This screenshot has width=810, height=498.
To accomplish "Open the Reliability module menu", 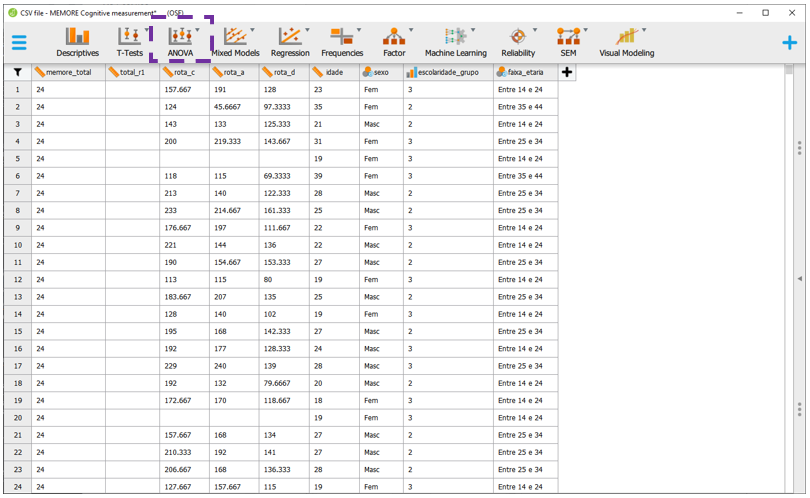I will 518,41.
